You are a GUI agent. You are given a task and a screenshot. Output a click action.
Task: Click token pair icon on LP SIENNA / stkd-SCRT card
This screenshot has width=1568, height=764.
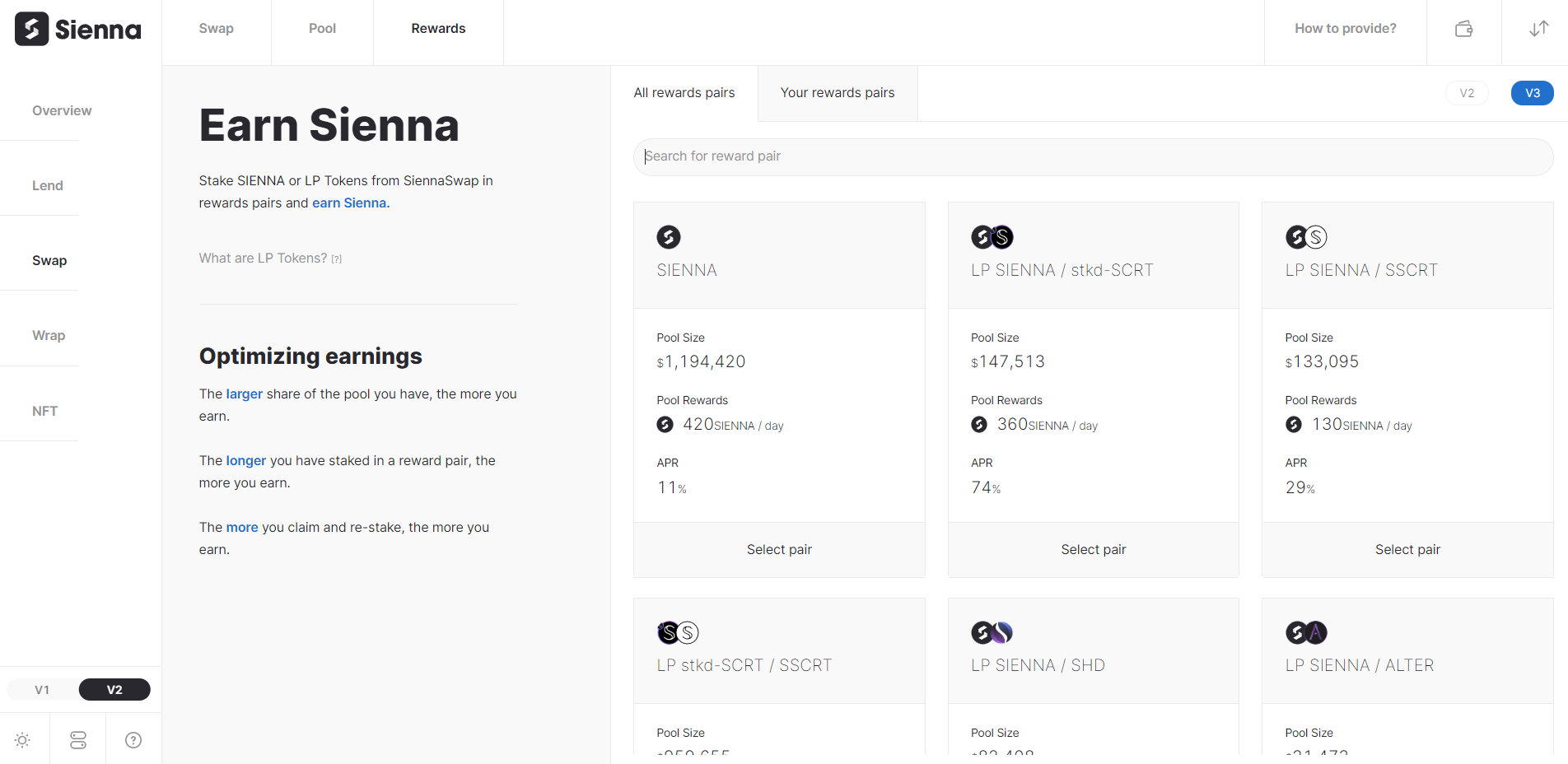pos(992,237)
